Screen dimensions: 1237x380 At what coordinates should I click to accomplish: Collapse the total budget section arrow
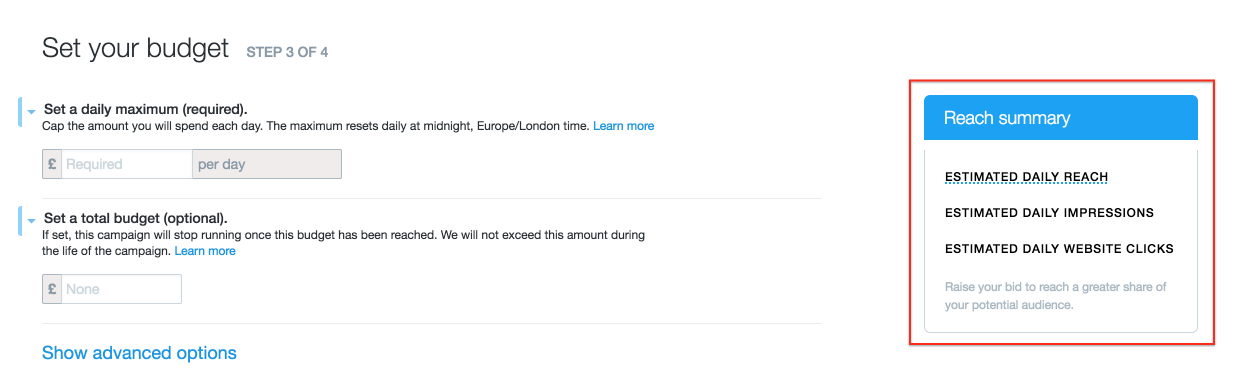pos(32,220)
